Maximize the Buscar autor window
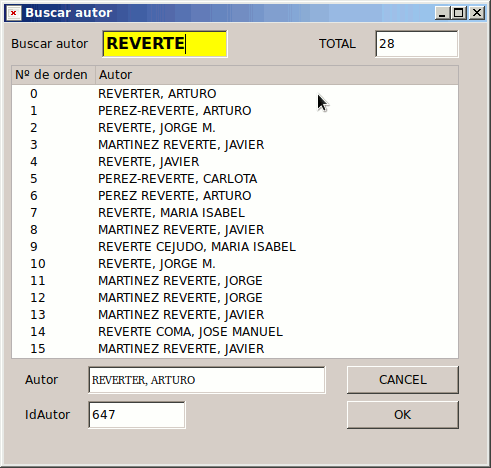This screenshot has width=491, height=468. coord(459,13)
